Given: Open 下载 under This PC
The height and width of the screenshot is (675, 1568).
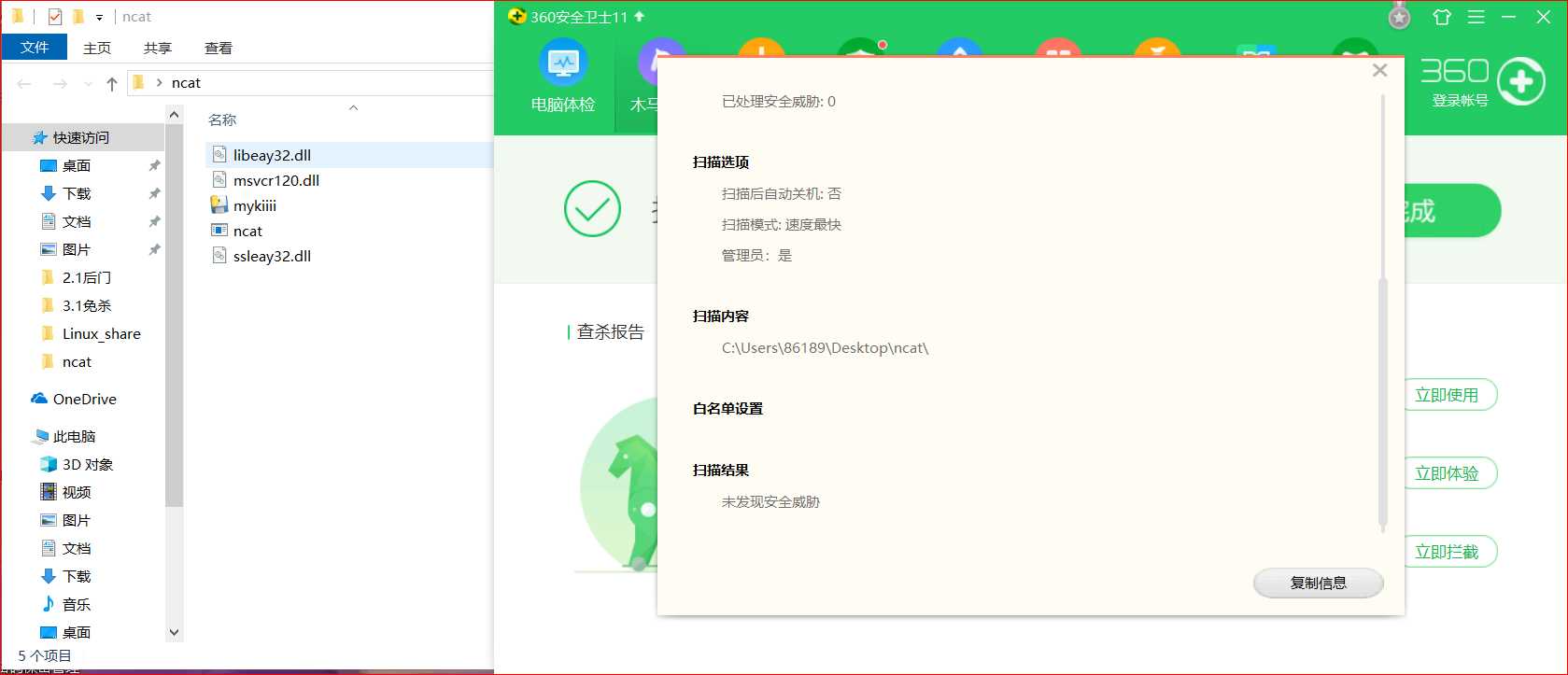Looking at the screenshot, I should [77, 576].
